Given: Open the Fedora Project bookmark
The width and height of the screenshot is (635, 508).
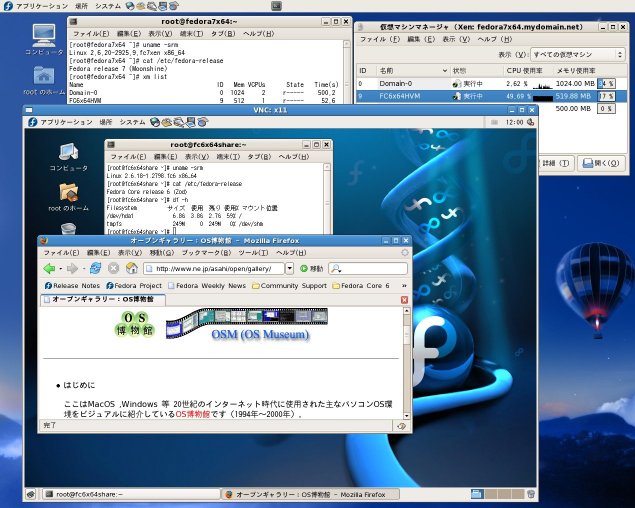Looking at the screenshot, I should click(x=134, y=286).
